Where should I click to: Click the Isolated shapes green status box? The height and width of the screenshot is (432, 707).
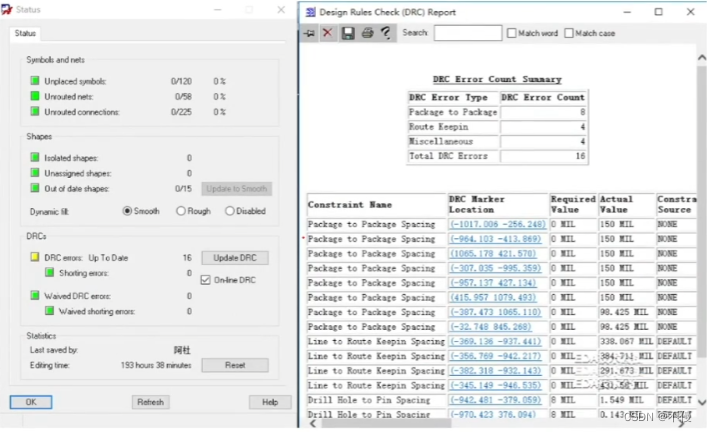coord(35,157)
